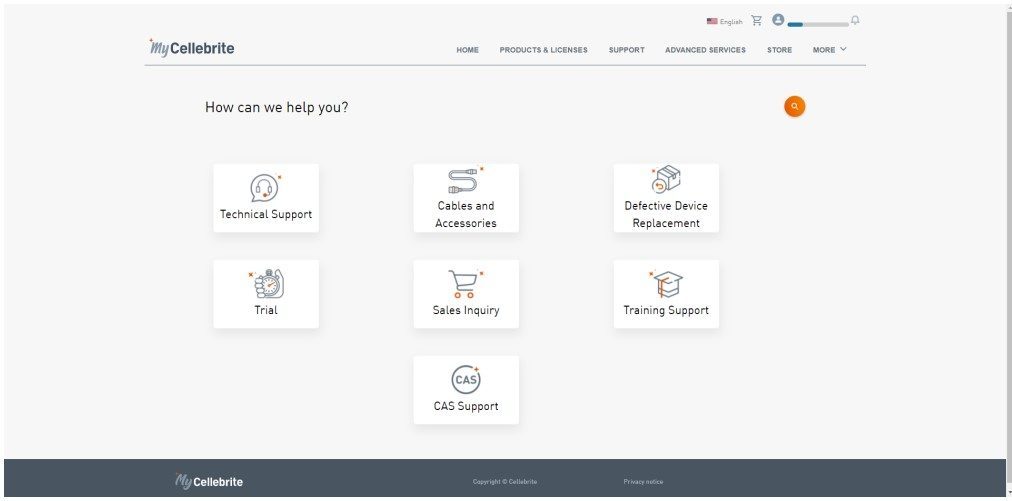Open ADVANCED SERVICES menu item
Viewport: 1012px width, 501px height.
[705, 50]
